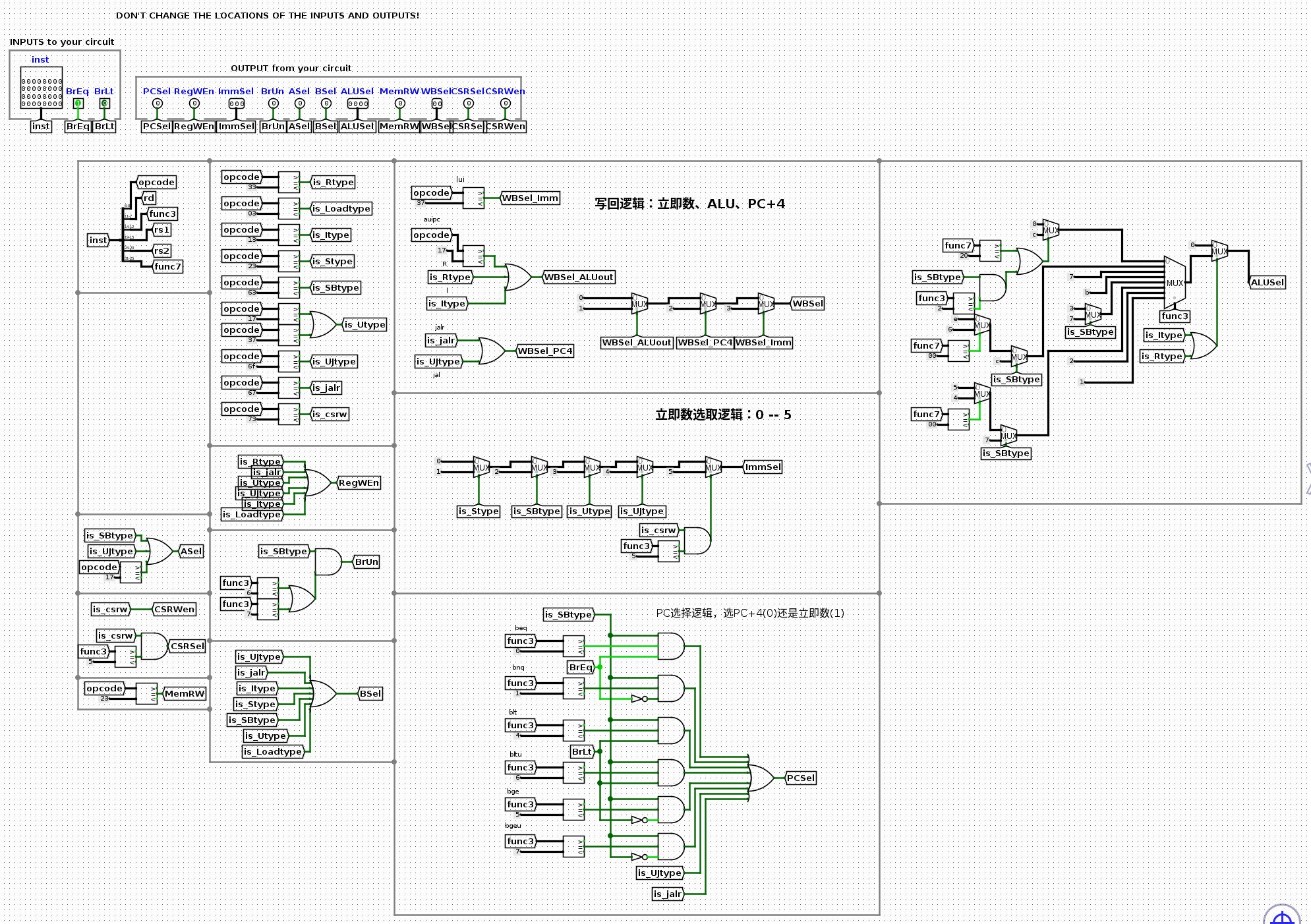Screen dimensions: 1311x924
Task: Toggle the BrLt input pin
Action: click(x=104, y=103)
